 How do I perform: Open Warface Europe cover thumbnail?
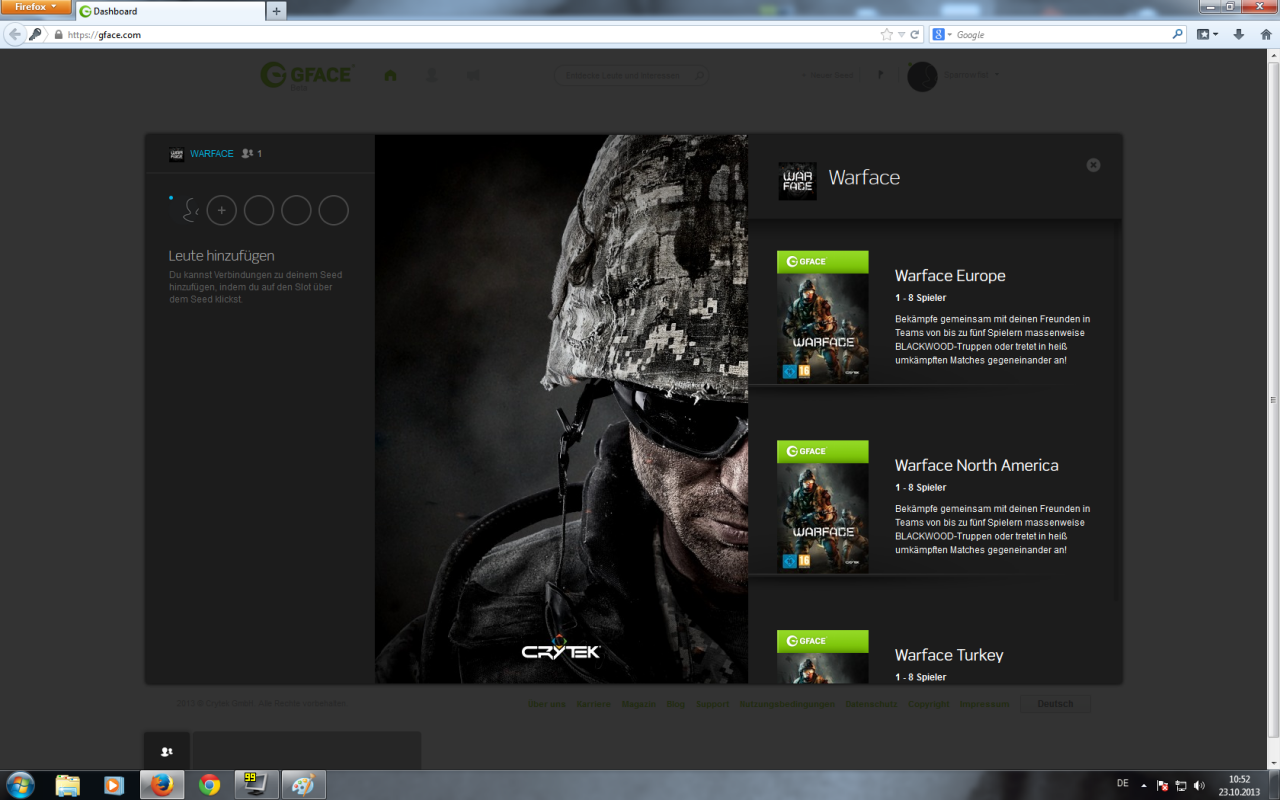pyautogui.click(x=822, y=317)
